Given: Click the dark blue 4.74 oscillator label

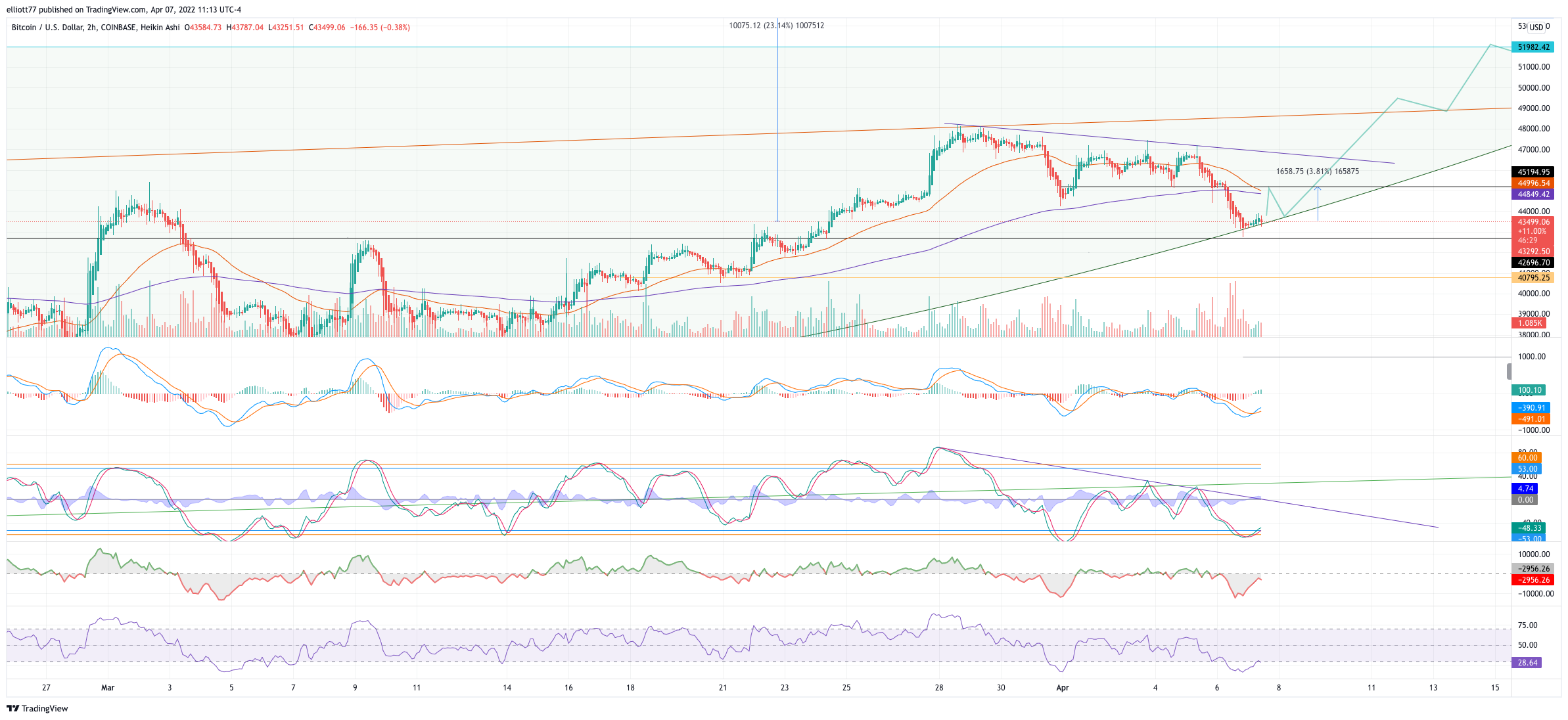Looking at the screenshot, I should pyautogui.click(x=1525, y=489).
